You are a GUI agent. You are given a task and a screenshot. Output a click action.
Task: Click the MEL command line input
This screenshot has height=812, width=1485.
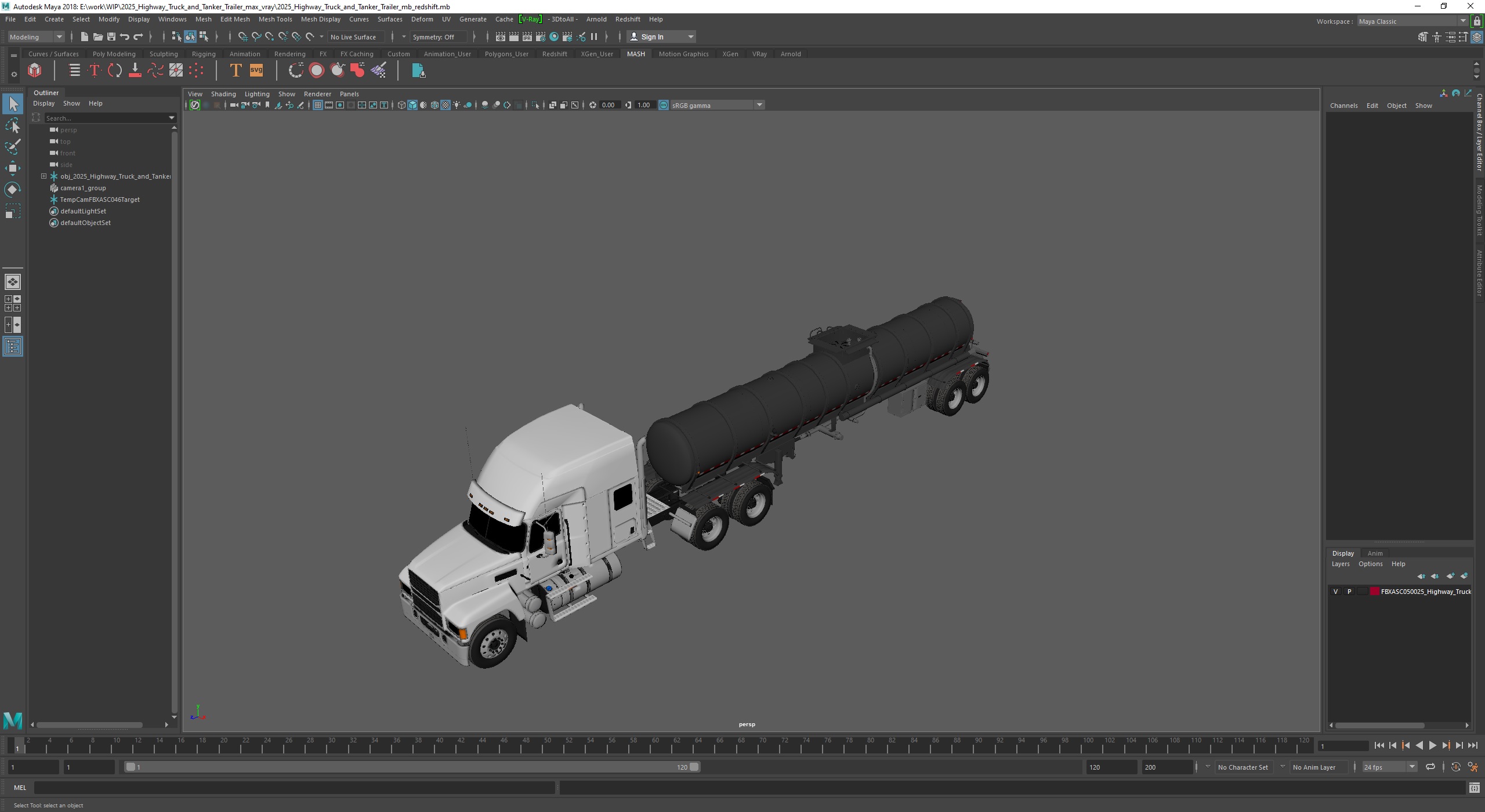coord(294,788)
